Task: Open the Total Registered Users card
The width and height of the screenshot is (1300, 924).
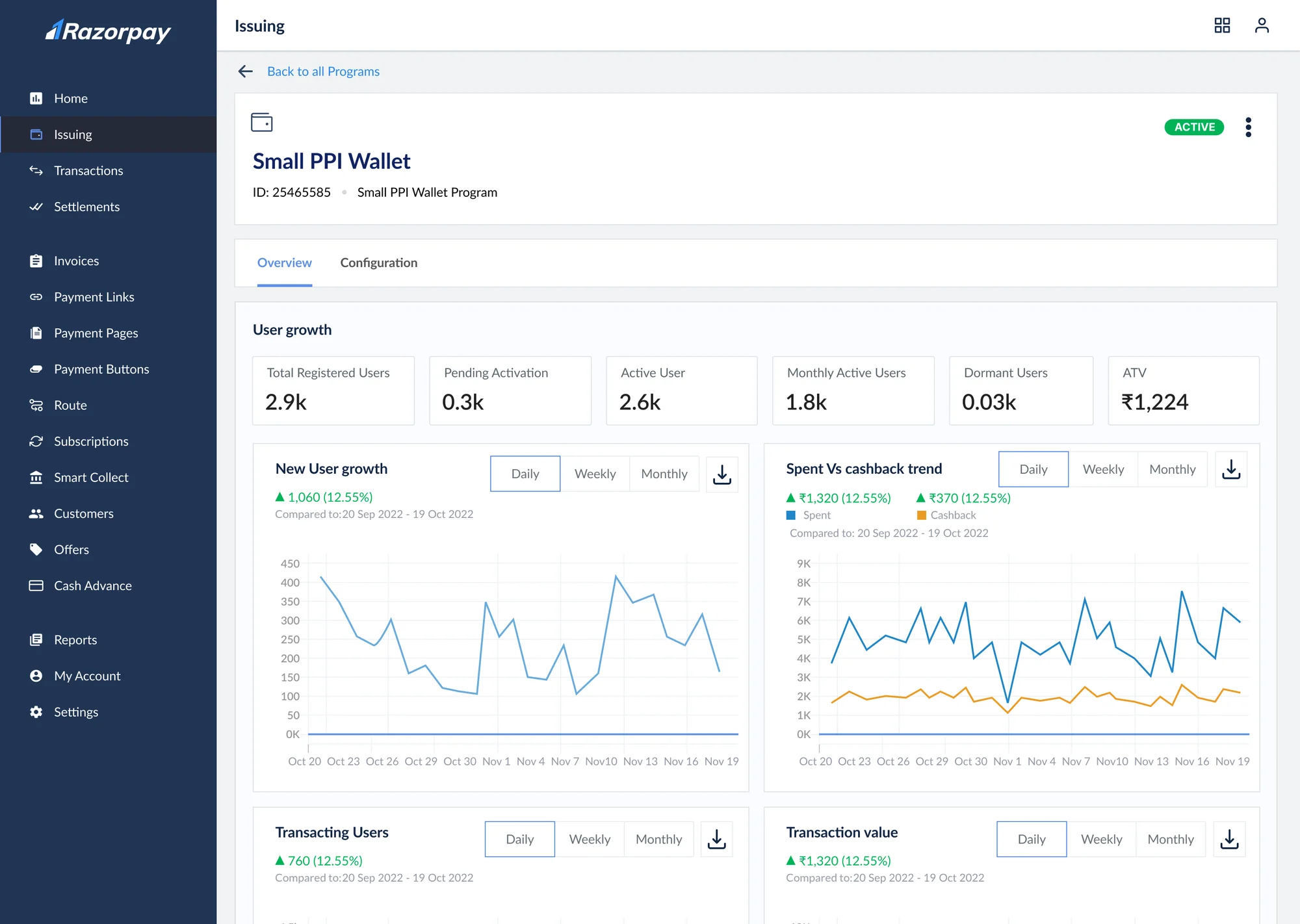Action: (333, 391)
